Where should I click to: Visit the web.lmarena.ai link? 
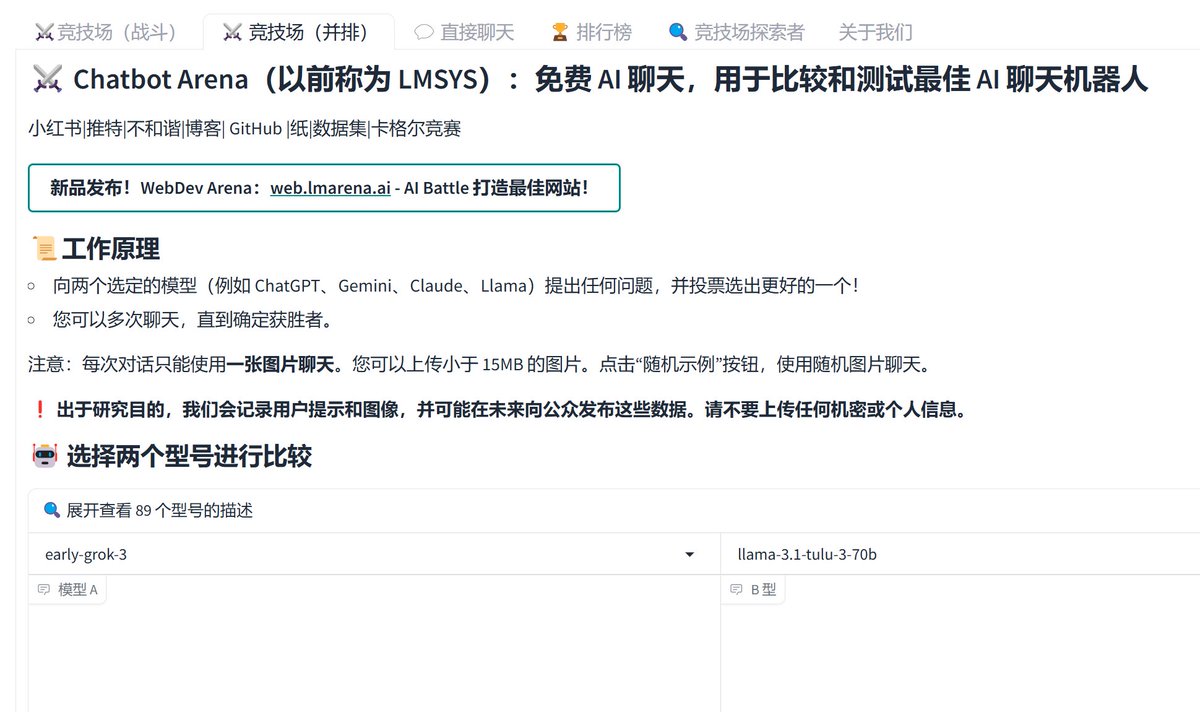330,188
